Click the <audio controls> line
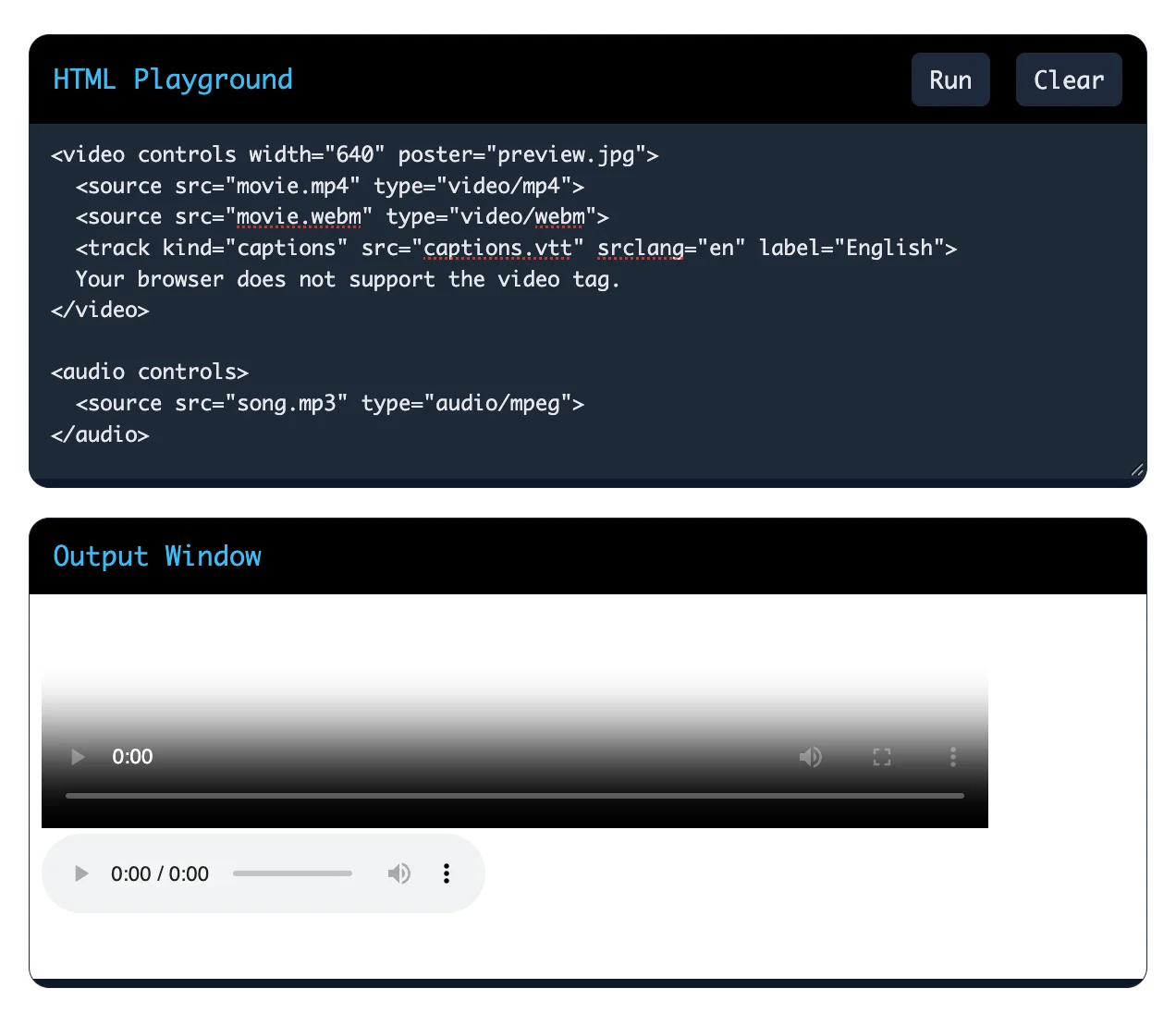 click(x=150, y=372)
